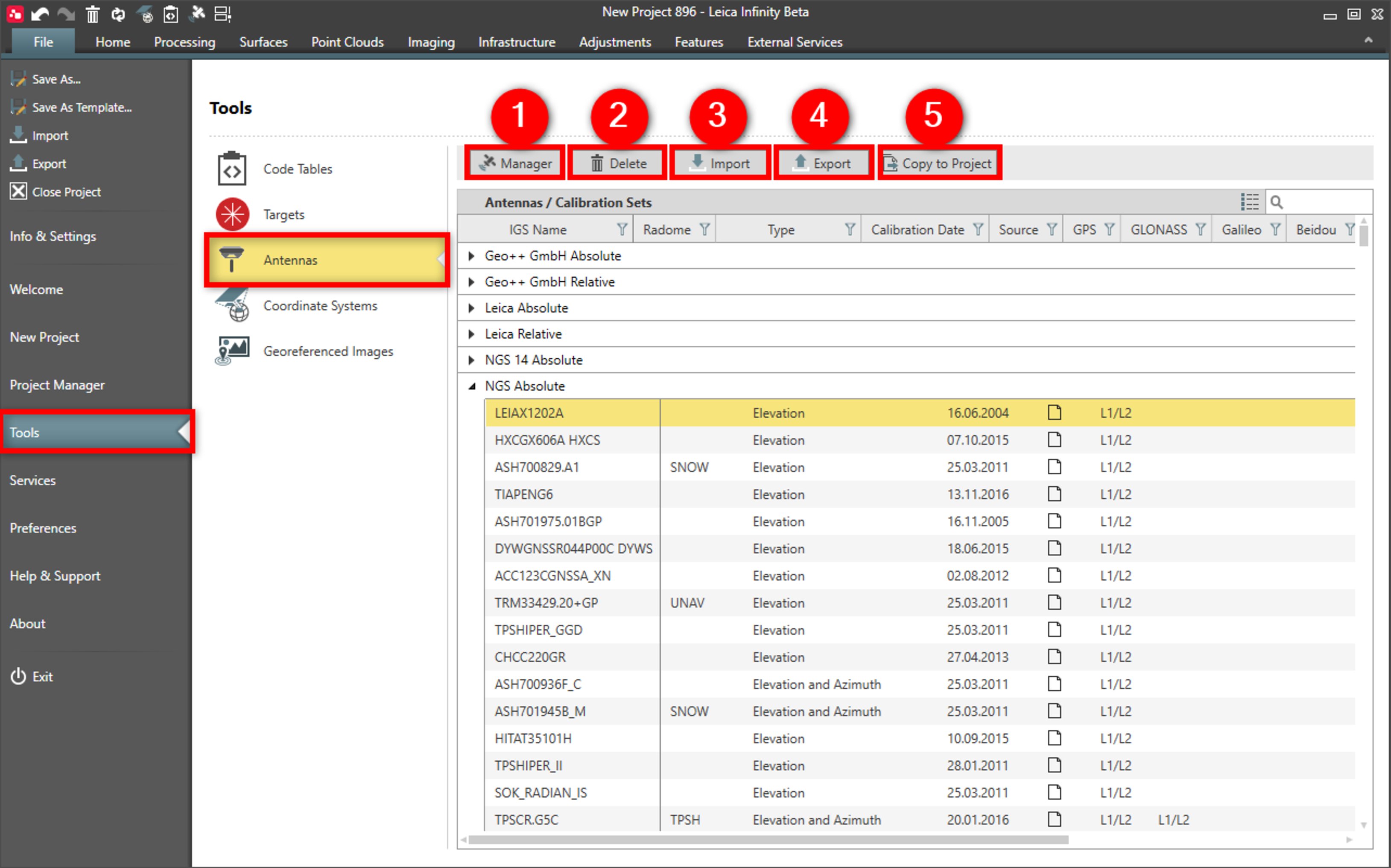Click the Leica Infinity app logo icon
The height and width of the screenshot is (868, 1391).
coord(15,14)
